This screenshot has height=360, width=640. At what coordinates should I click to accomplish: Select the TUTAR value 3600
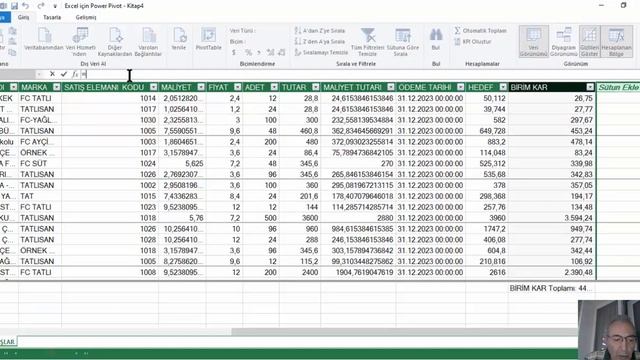tap(300, 218)
